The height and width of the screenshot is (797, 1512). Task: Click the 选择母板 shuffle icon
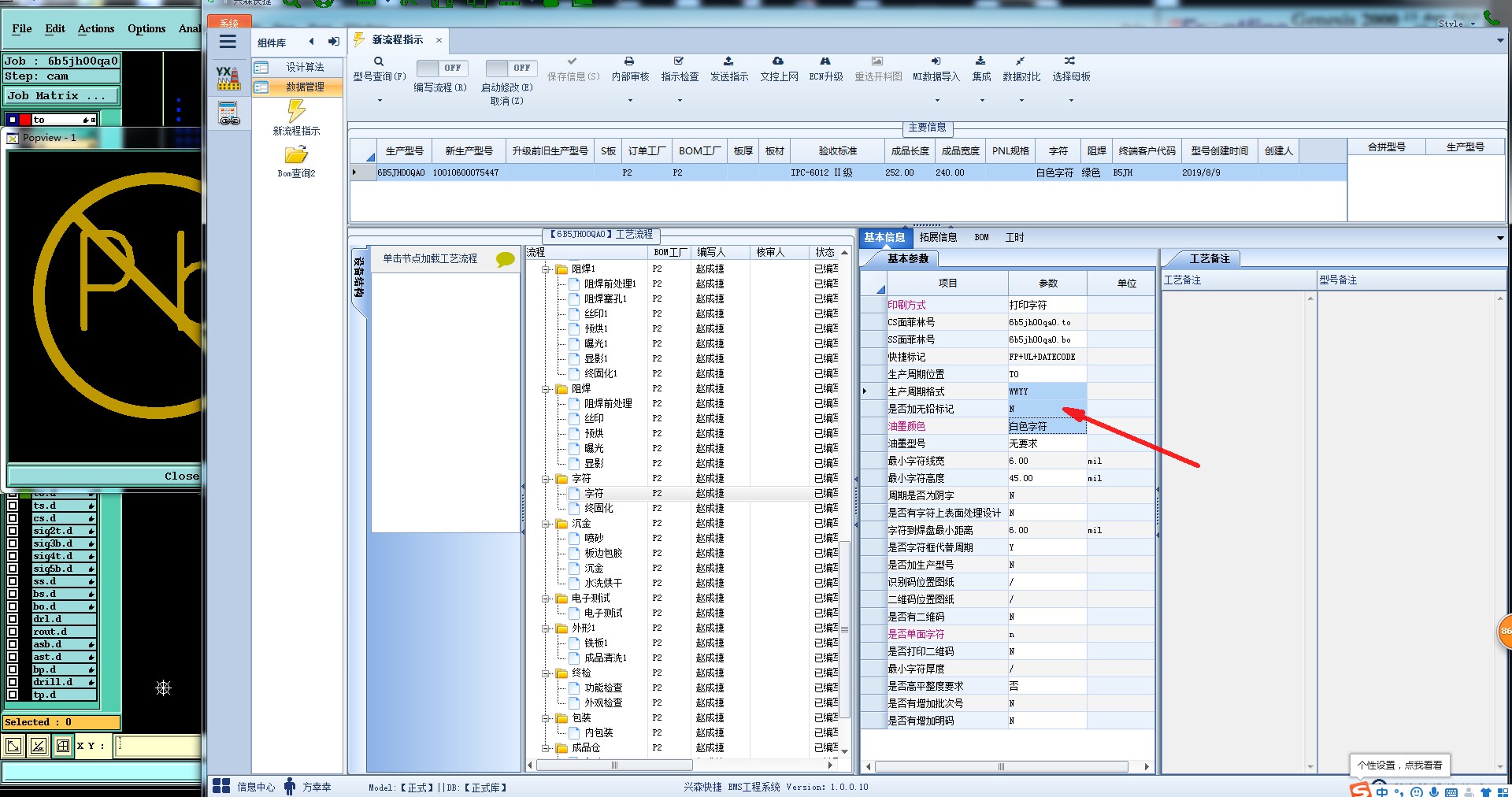1069,61
